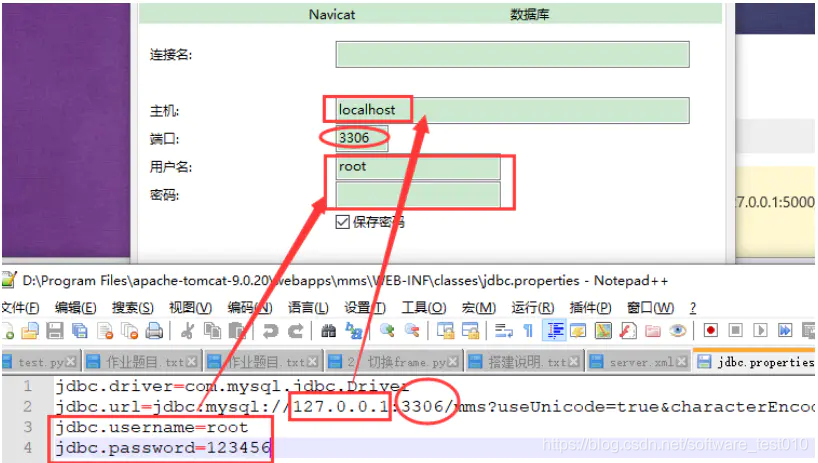Click the Save All toolbar icon
818x463 pixels.
click(80, 331)
